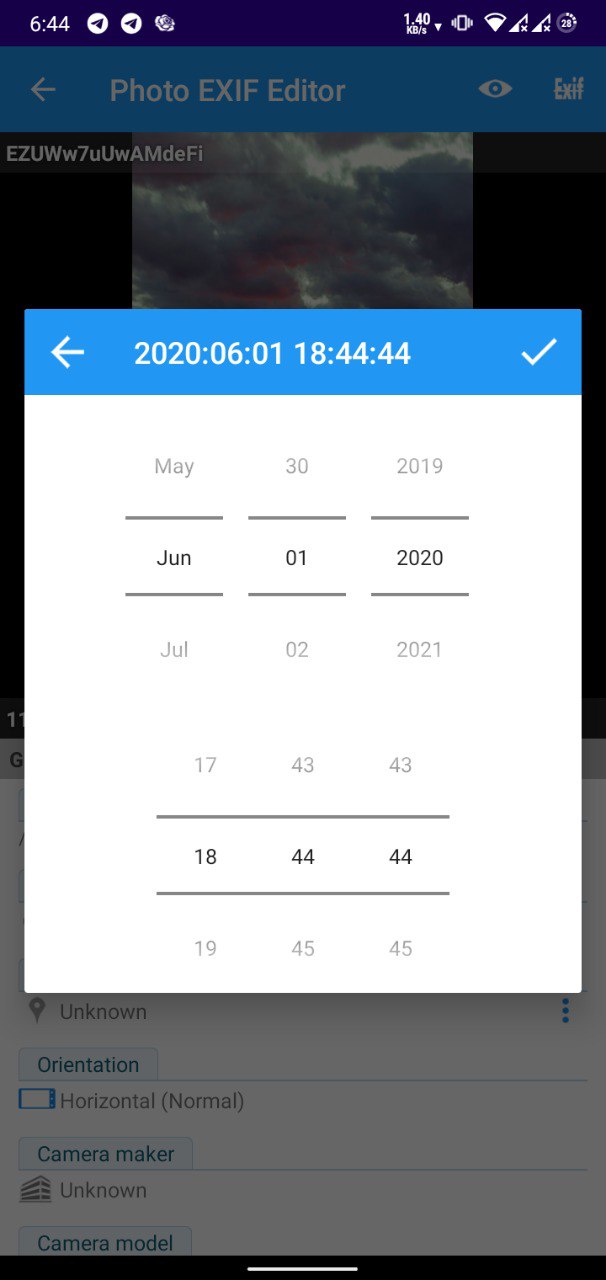
Task: Tap the dialog's back arrow
Action: pyautogui.click(x=68, y=352)
